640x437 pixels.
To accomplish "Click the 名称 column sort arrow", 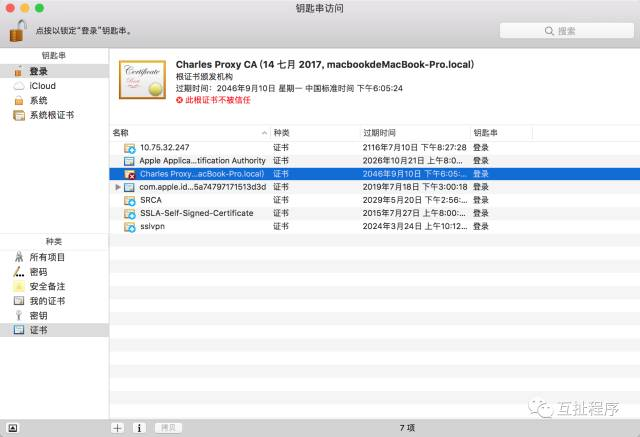I will tap(264, 133).
